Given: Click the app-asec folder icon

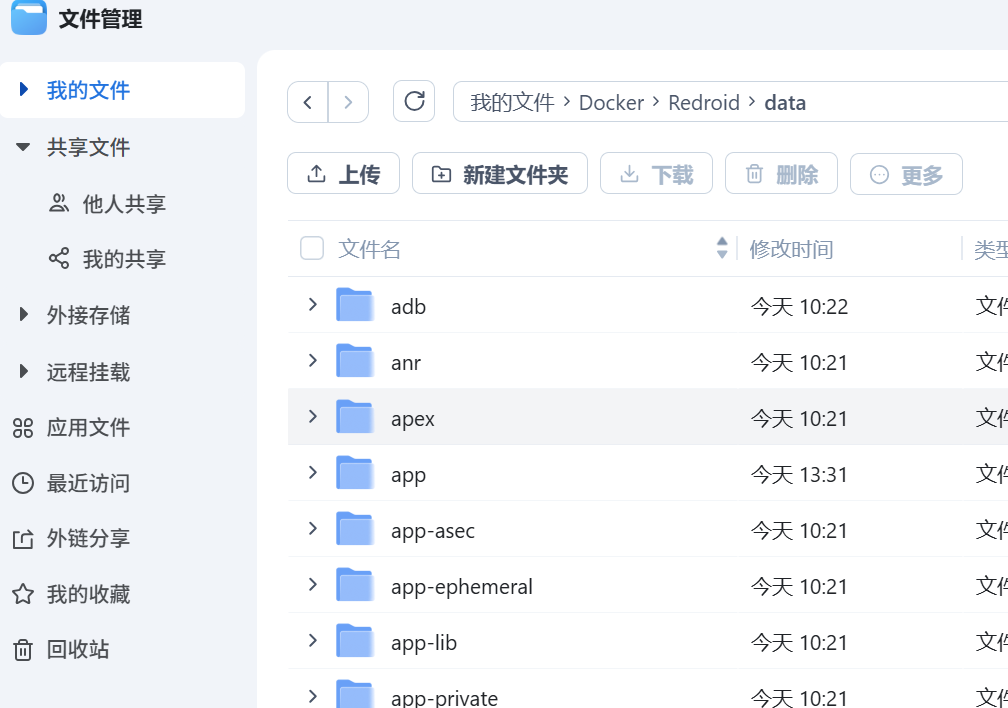Looking at the screenshot, I should pyautogui.click(x=355, y=529).
